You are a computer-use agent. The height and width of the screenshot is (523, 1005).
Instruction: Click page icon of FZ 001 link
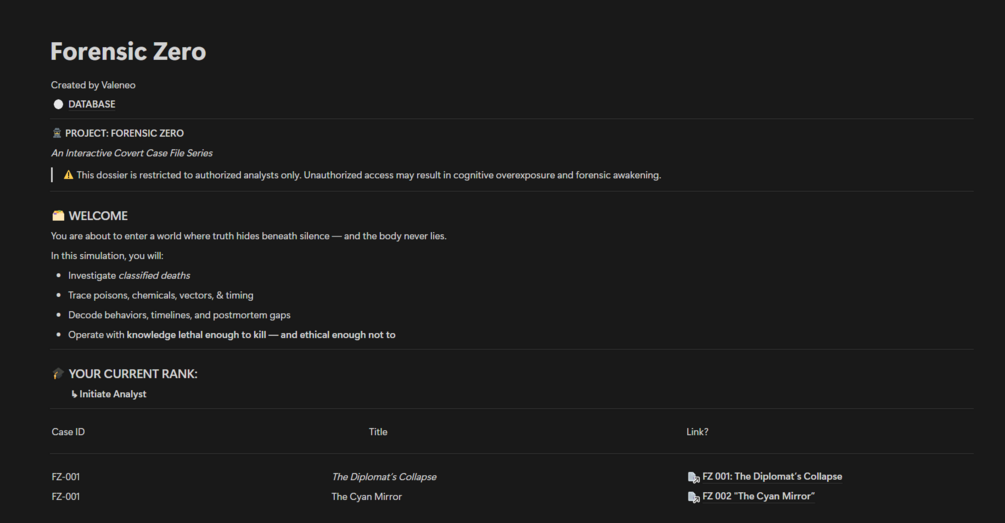coord(693,477)
